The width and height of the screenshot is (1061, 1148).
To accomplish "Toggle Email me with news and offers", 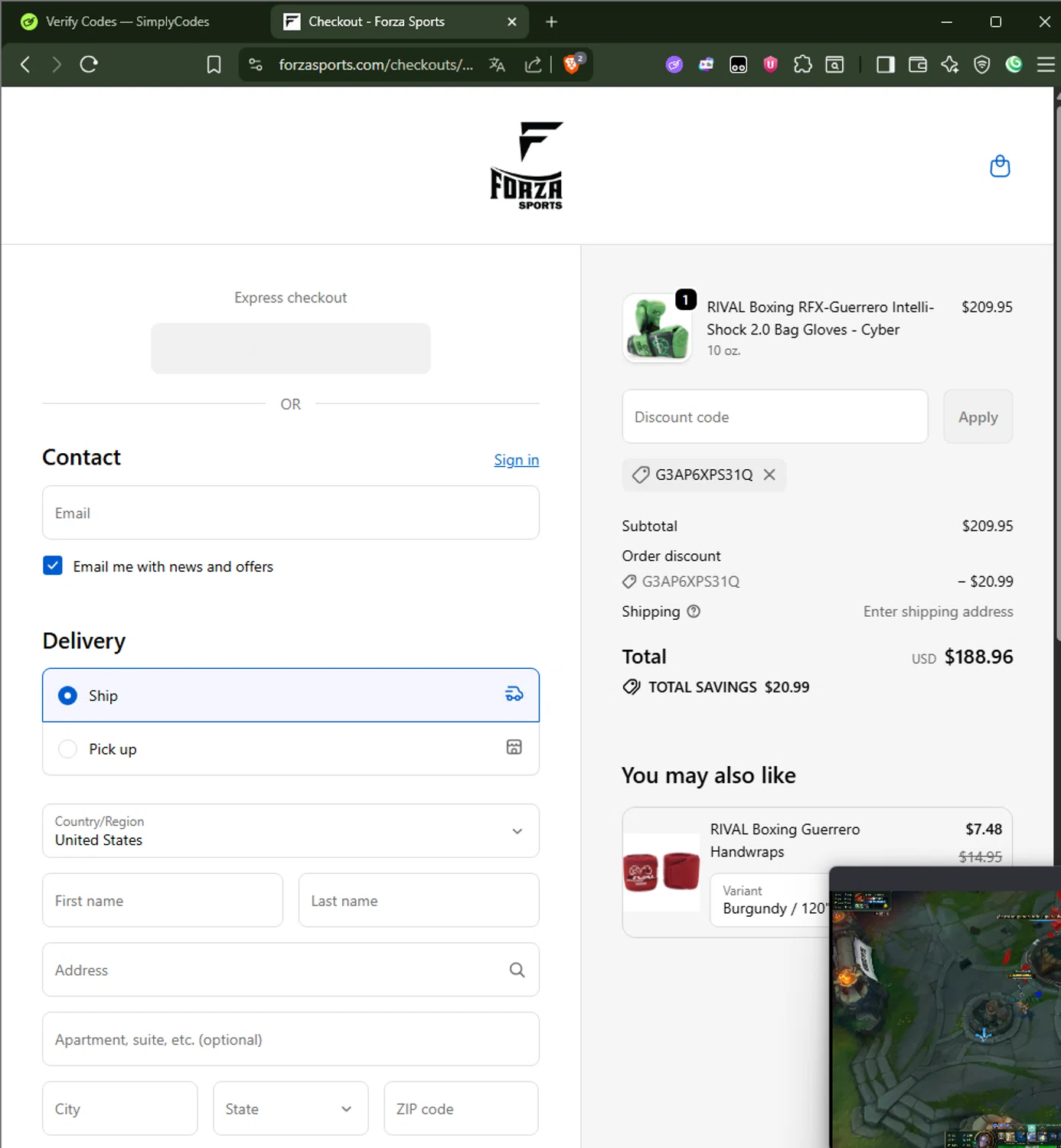I will (53, 566).
